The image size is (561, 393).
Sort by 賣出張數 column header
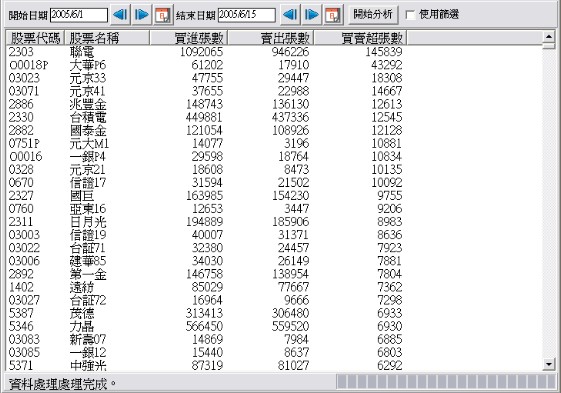pyautogui.click(x=271, y=38)
